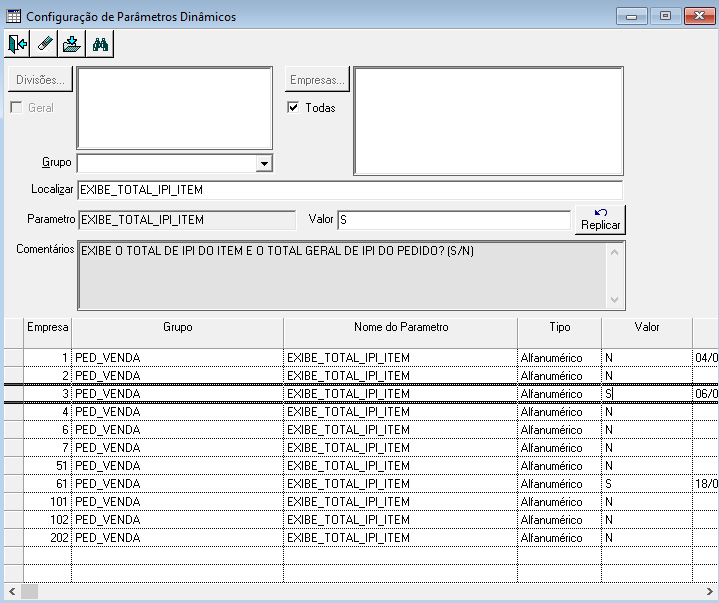The width and height of the screenshot is (719, 603).
Task: Click the exit door toolbar icon
Action: click(x=17, y=44)
